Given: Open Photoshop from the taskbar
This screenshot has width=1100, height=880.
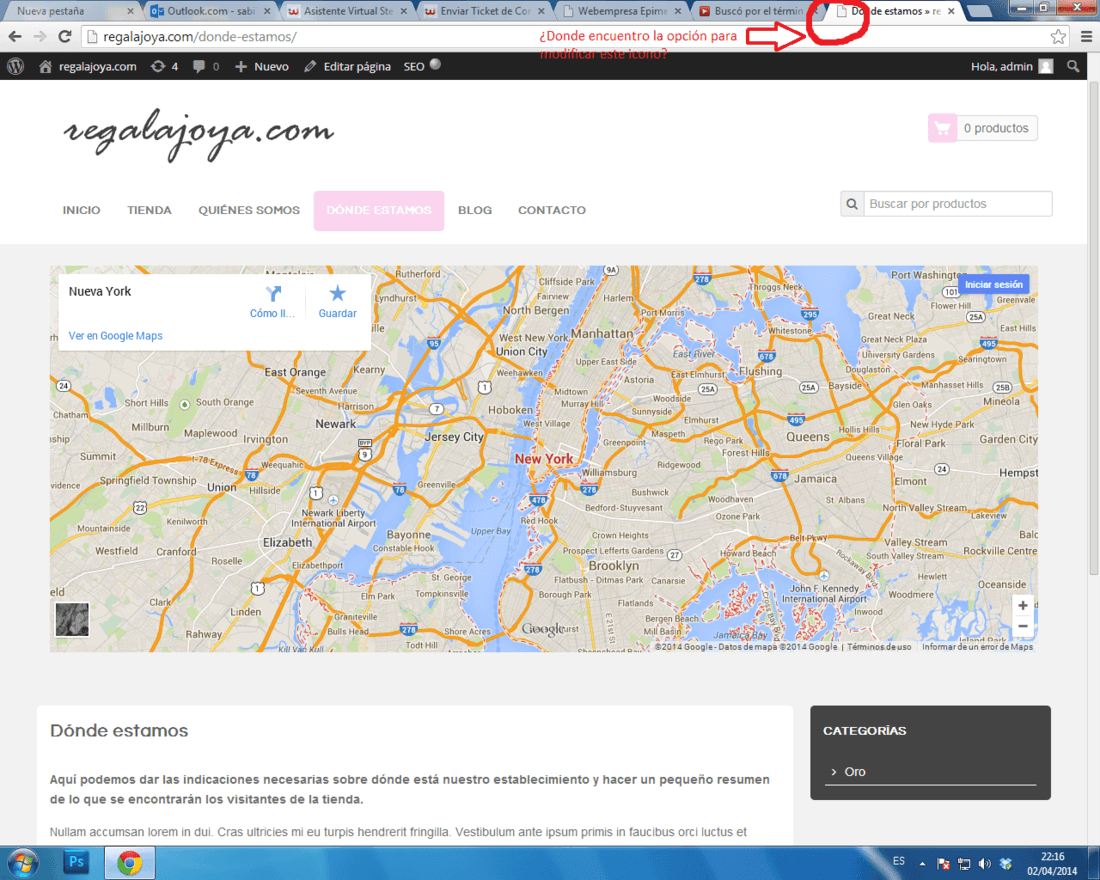Looking at the screenshot, I should click(76, 862).
